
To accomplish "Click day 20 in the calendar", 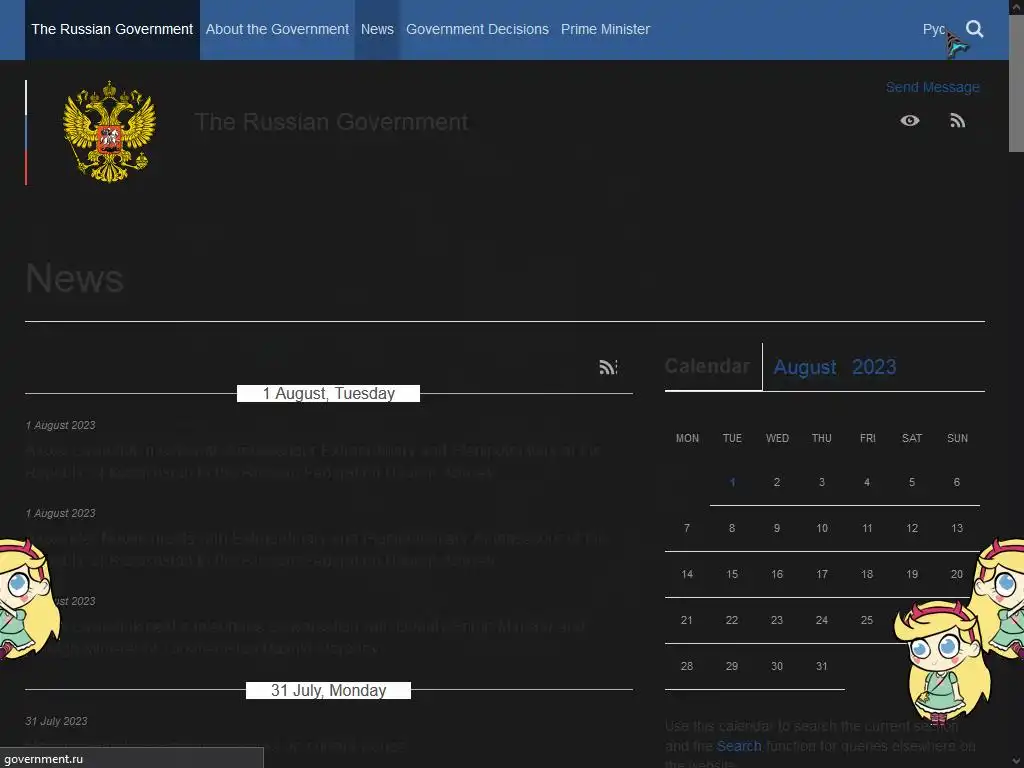I will [956, 575].
